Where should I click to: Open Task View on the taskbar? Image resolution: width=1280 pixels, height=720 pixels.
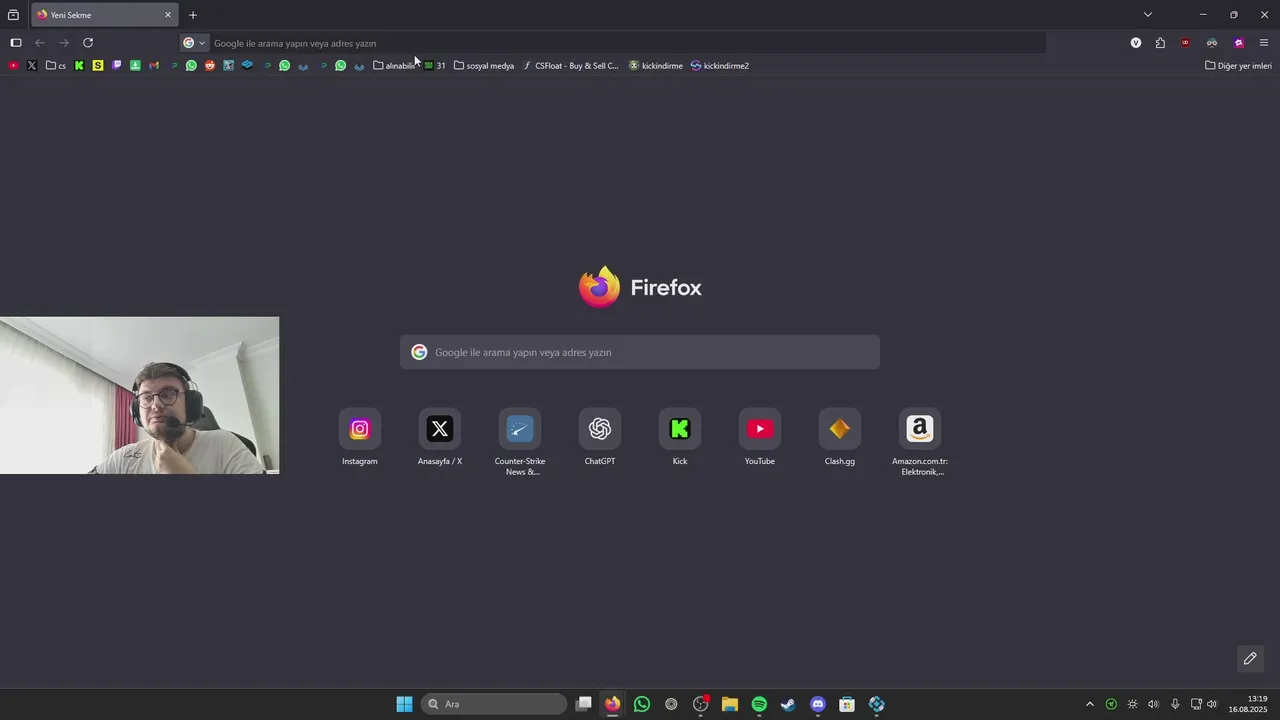point(584,704)
